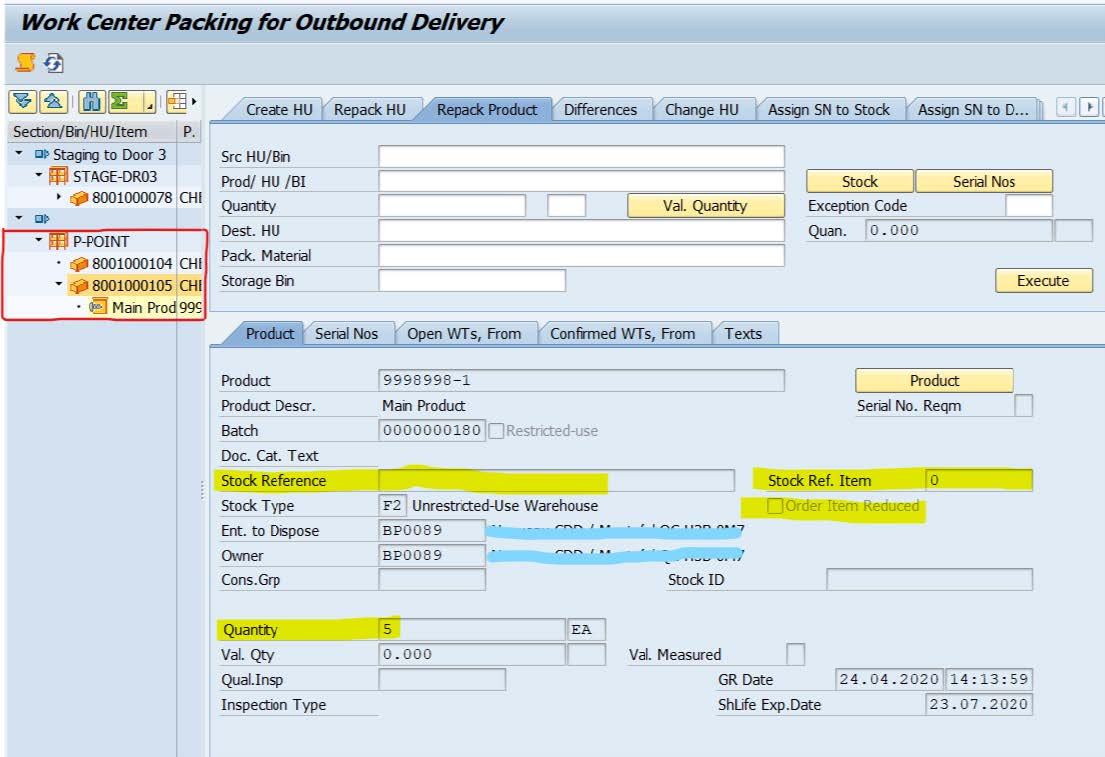Toggle the Order Item Reduced checkbox
The width and height of the screenshot is (1105, 757).
[775, 507]
